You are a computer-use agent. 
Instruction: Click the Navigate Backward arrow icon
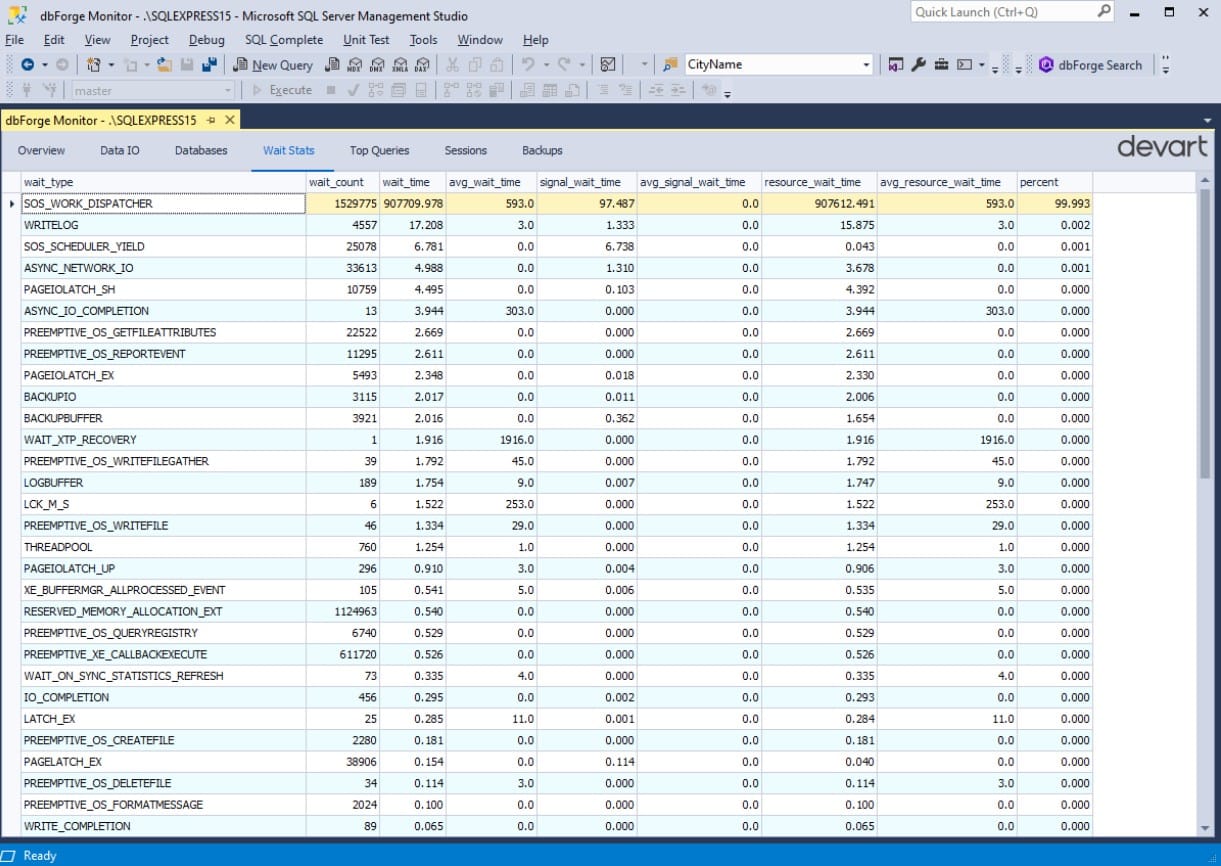(x=27, y=64)
